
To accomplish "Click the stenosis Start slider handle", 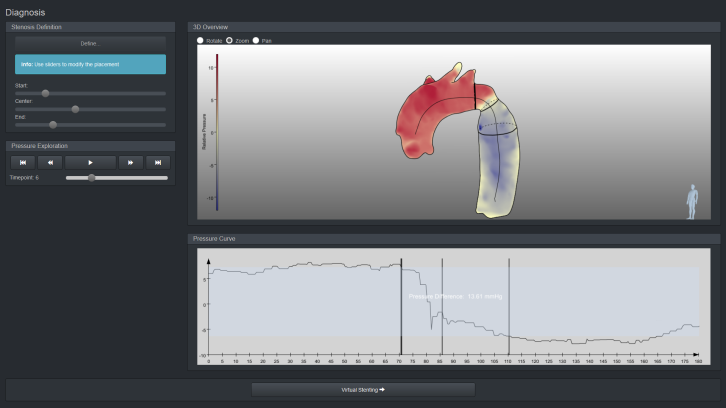I will (45, 93).
